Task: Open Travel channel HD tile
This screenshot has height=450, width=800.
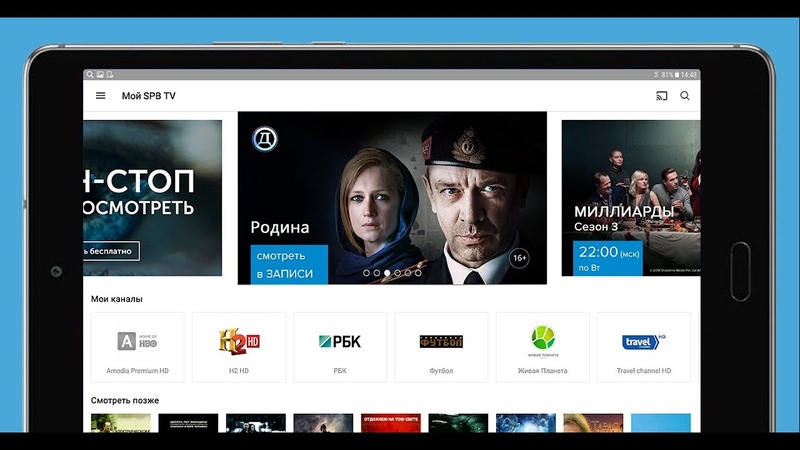Action: pos(644,347)
